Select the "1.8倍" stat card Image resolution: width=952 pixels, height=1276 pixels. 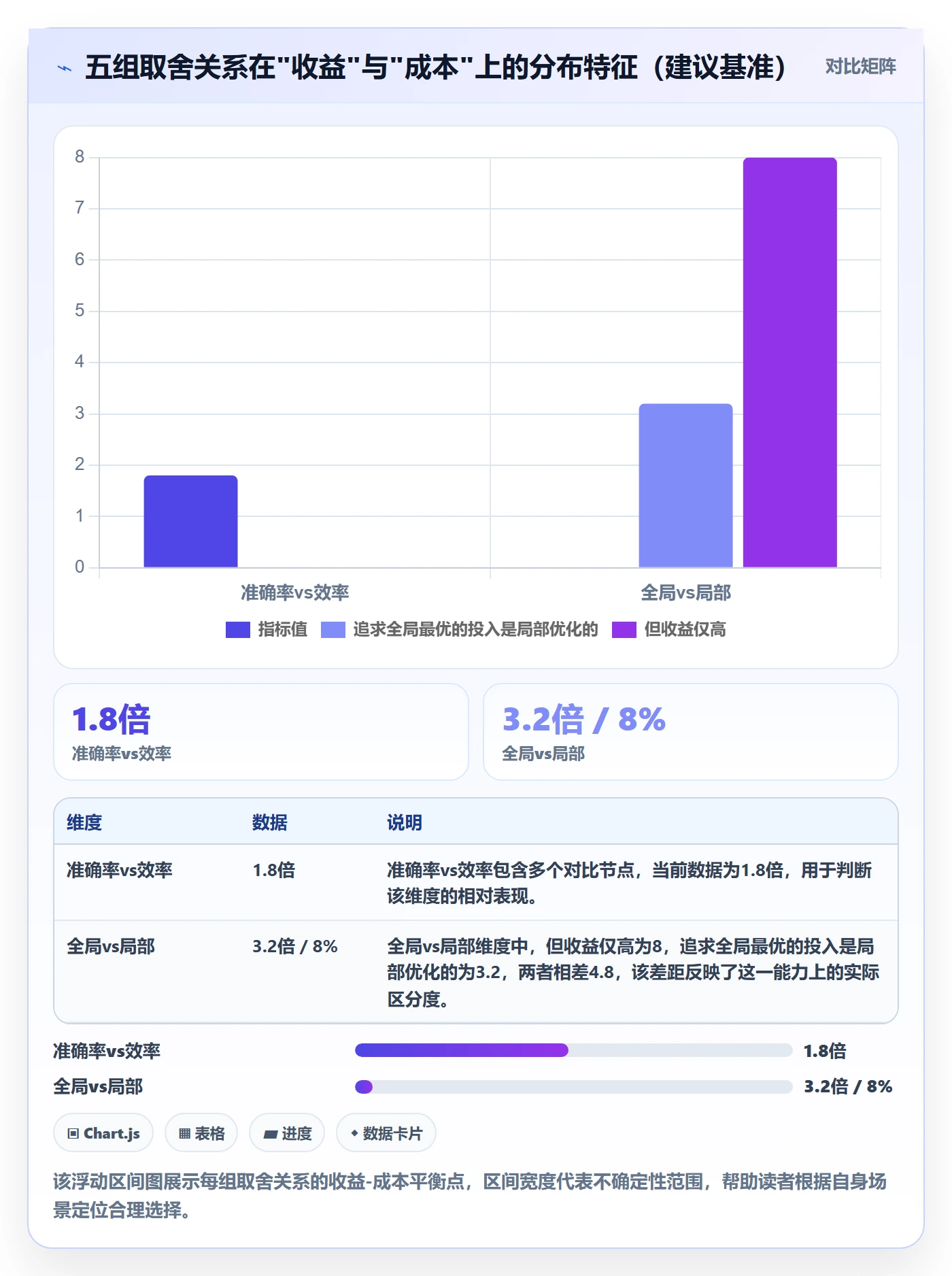[x=261, y=732]
